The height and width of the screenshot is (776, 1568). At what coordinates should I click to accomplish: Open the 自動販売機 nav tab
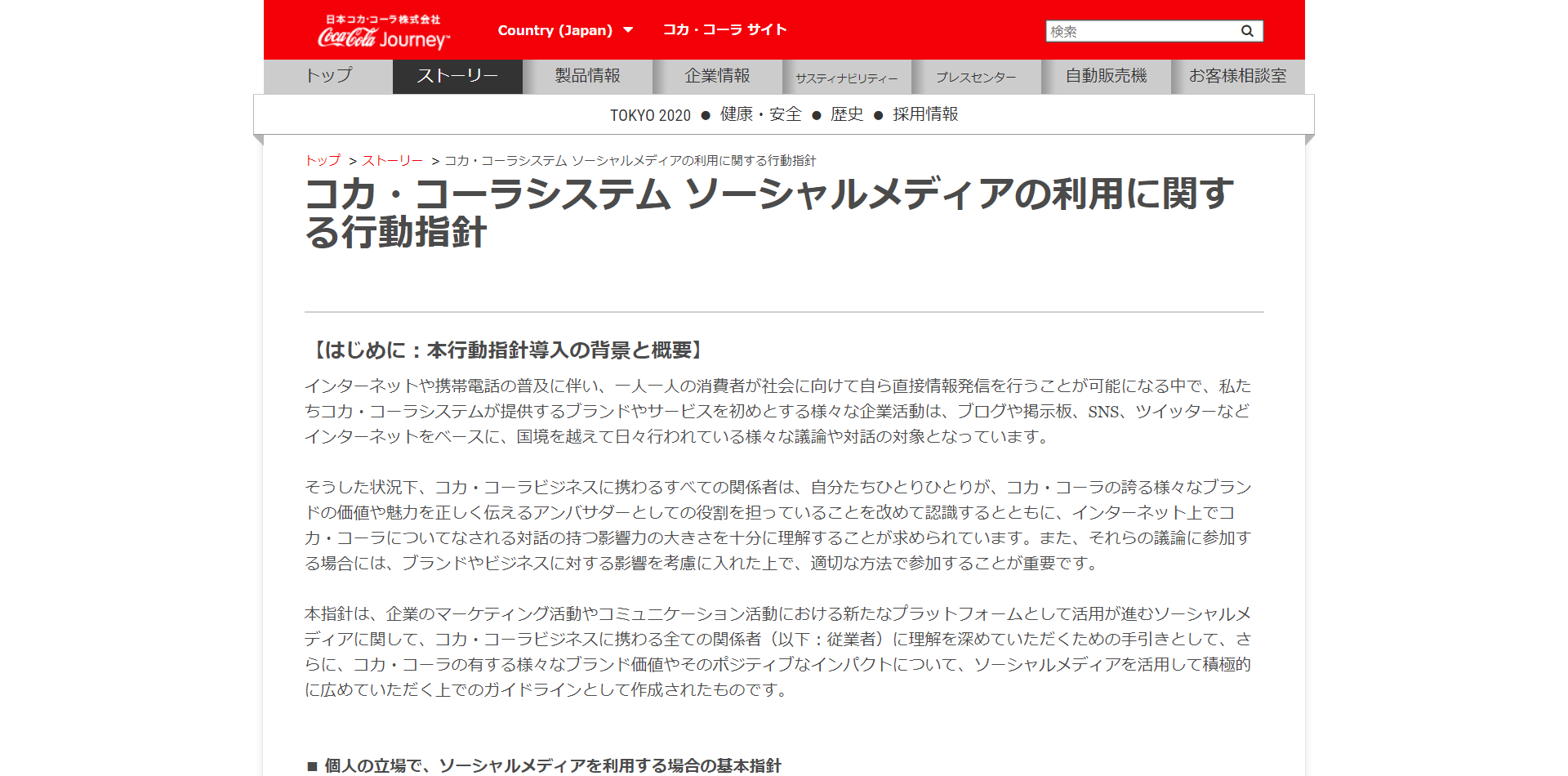click(x=1106, y=76)
